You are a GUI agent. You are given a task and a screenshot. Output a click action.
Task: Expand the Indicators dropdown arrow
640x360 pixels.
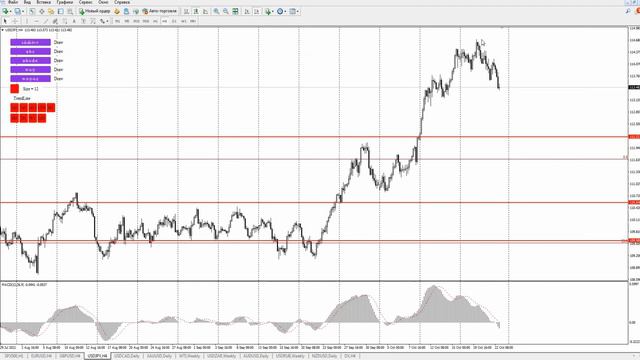[x=273, y=11]
